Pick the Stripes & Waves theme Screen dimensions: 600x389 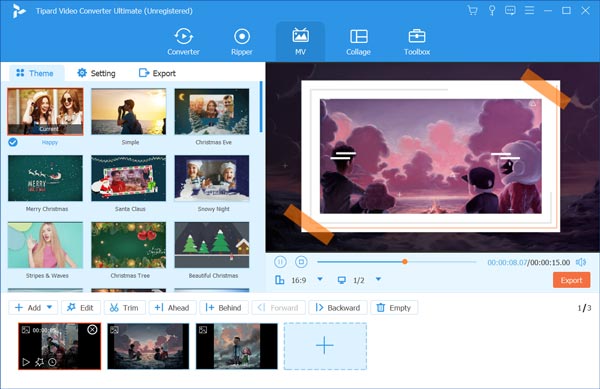click(x=45, y=245)
